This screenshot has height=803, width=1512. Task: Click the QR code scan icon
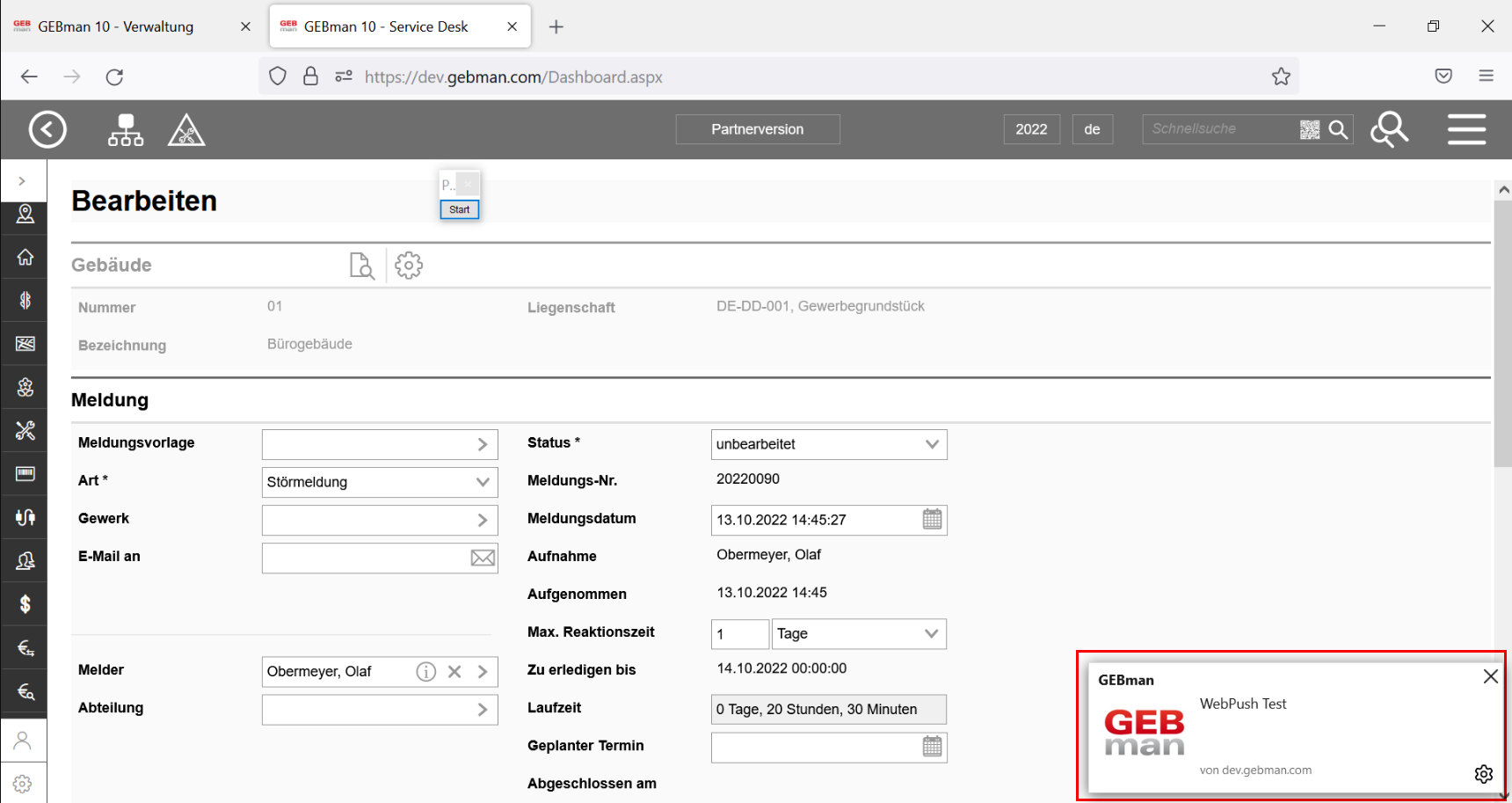(1310, 129)
